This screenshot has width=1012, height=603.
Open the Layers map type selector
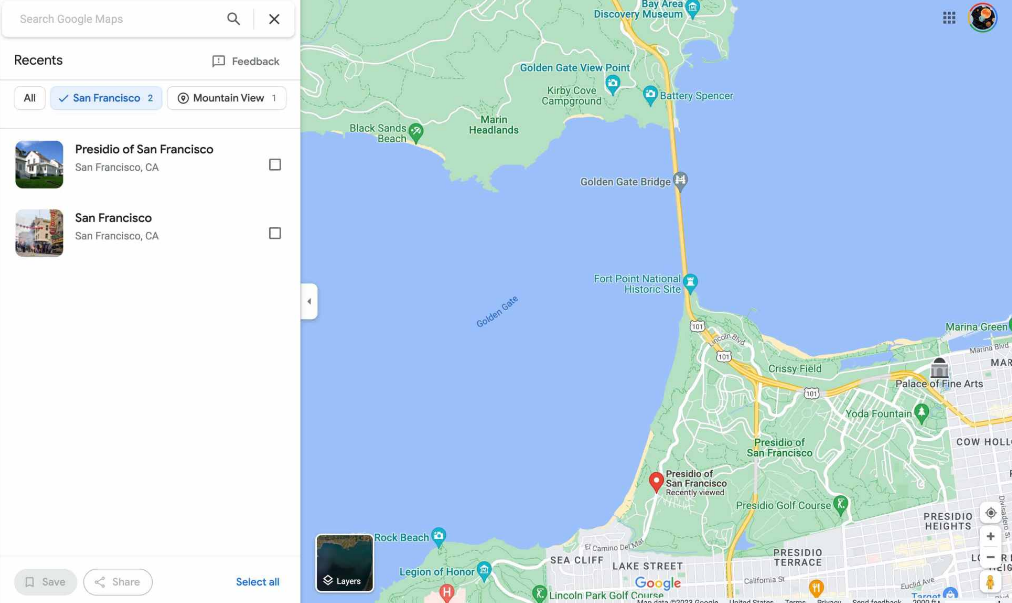click(x=345, y=563)
